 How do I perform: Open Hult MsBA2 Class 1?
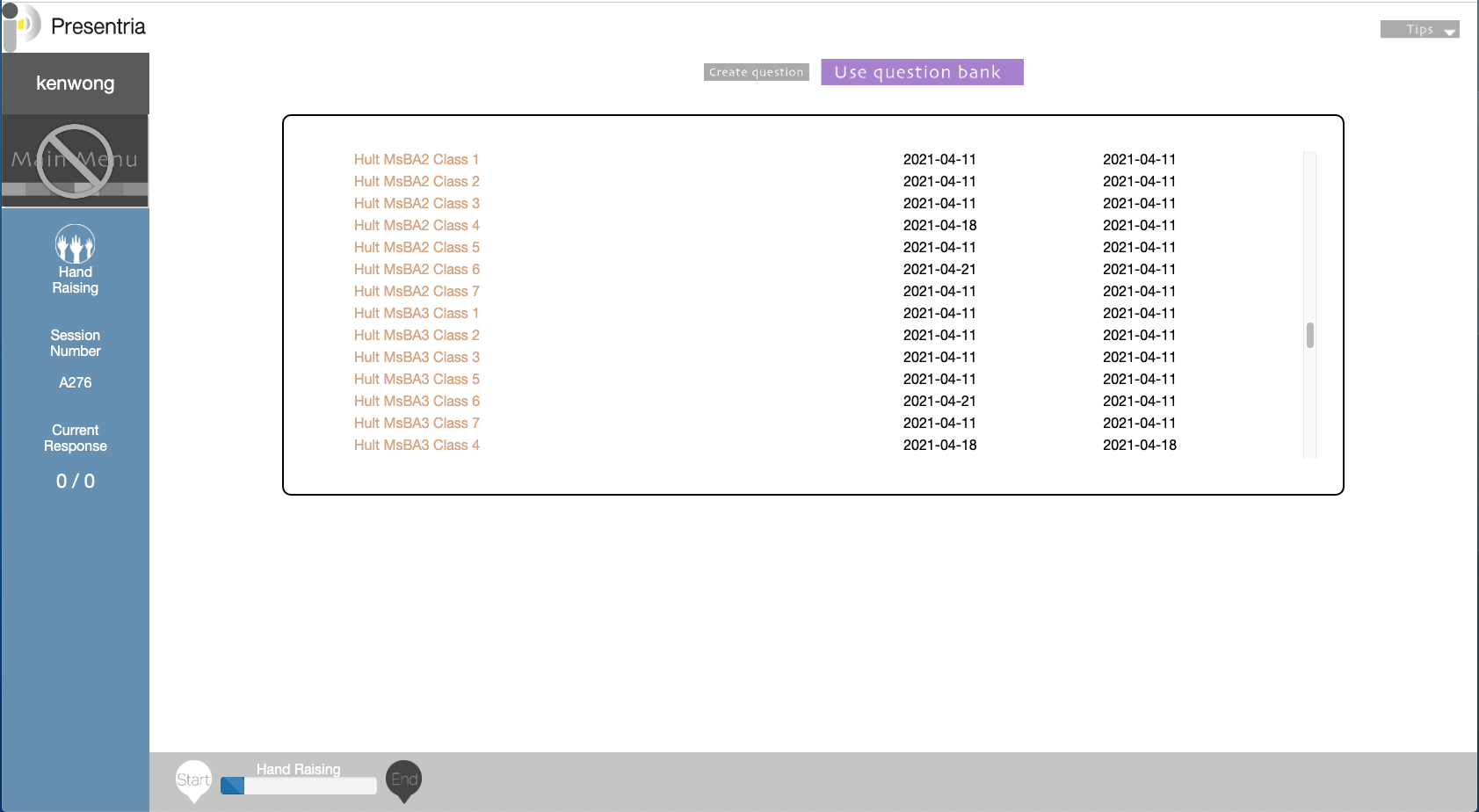click(417, 159)
